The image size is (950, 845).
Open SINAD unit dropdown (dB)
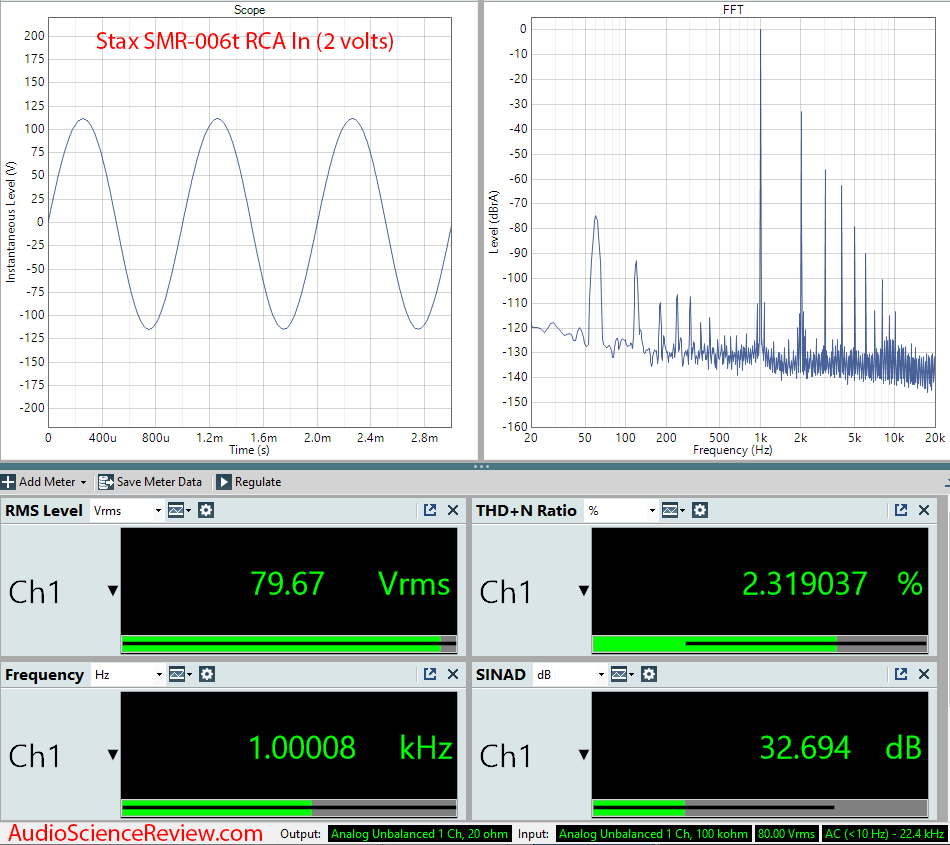570,674
